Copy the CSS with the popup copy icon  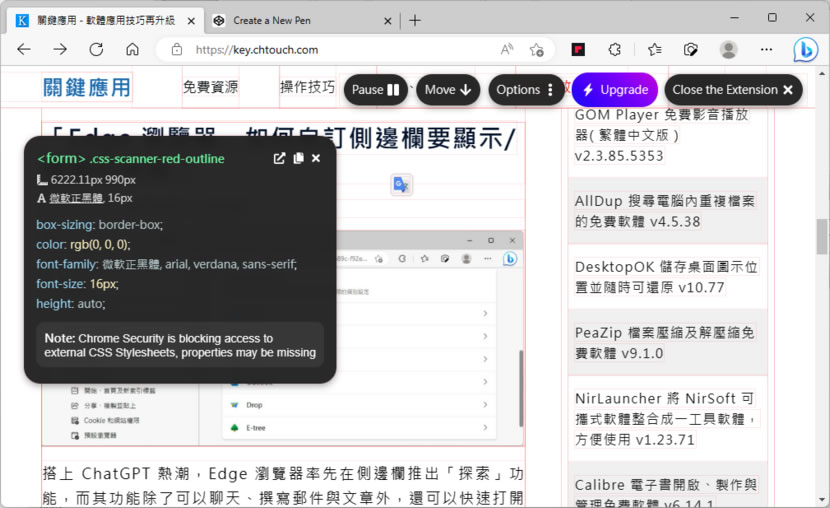click(299, 158)
